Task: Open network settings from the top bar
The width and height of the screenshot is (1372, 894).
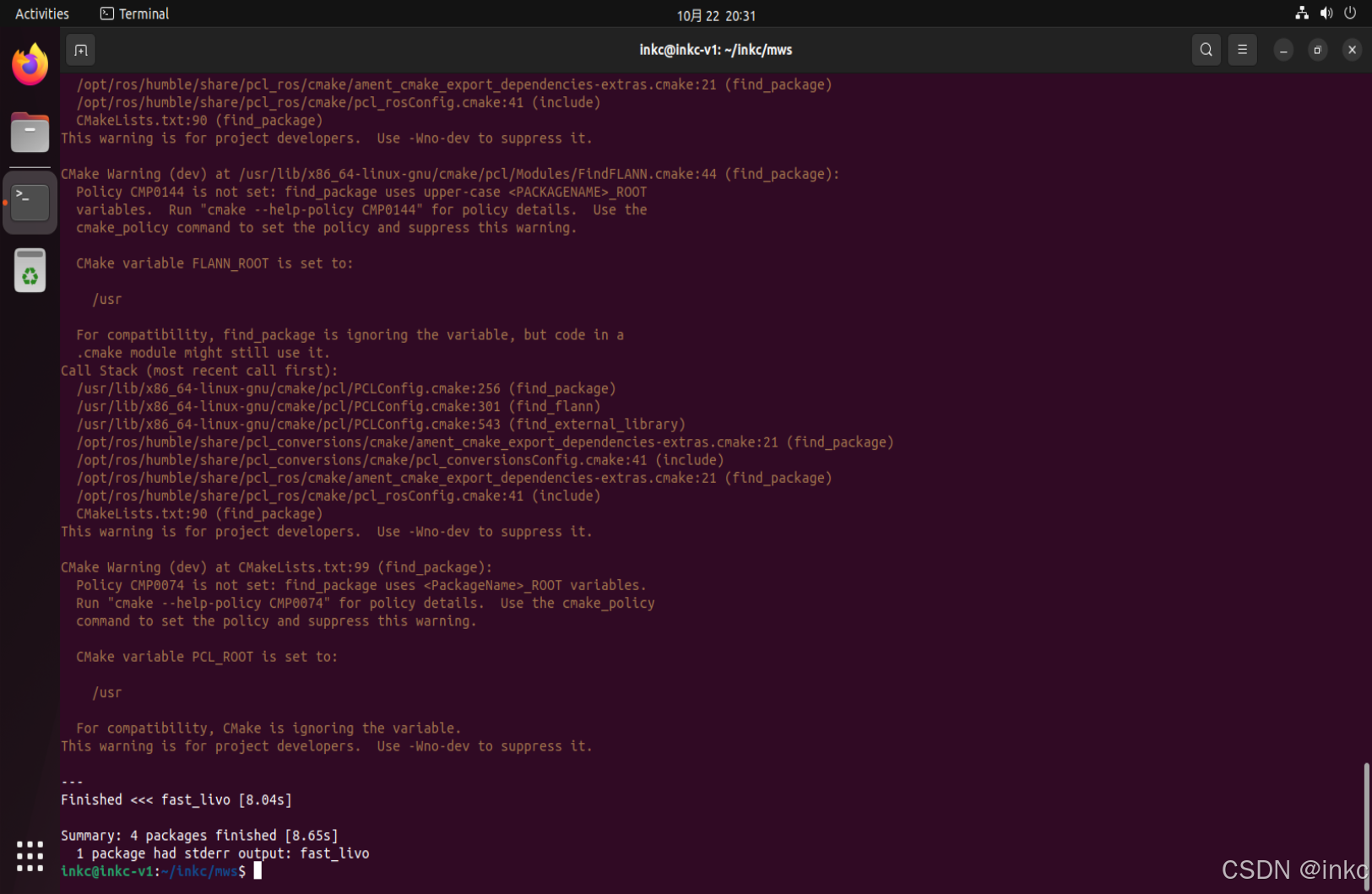Action: 1300,14
